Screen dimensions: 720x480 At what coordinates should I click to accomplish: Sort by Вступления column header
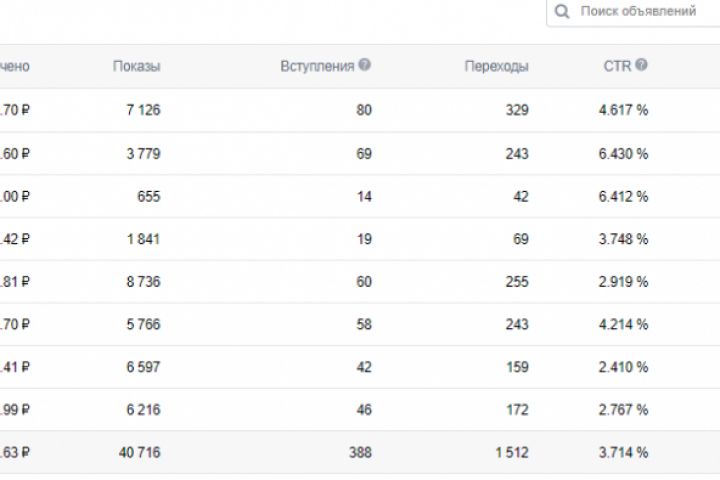(317, 66)
